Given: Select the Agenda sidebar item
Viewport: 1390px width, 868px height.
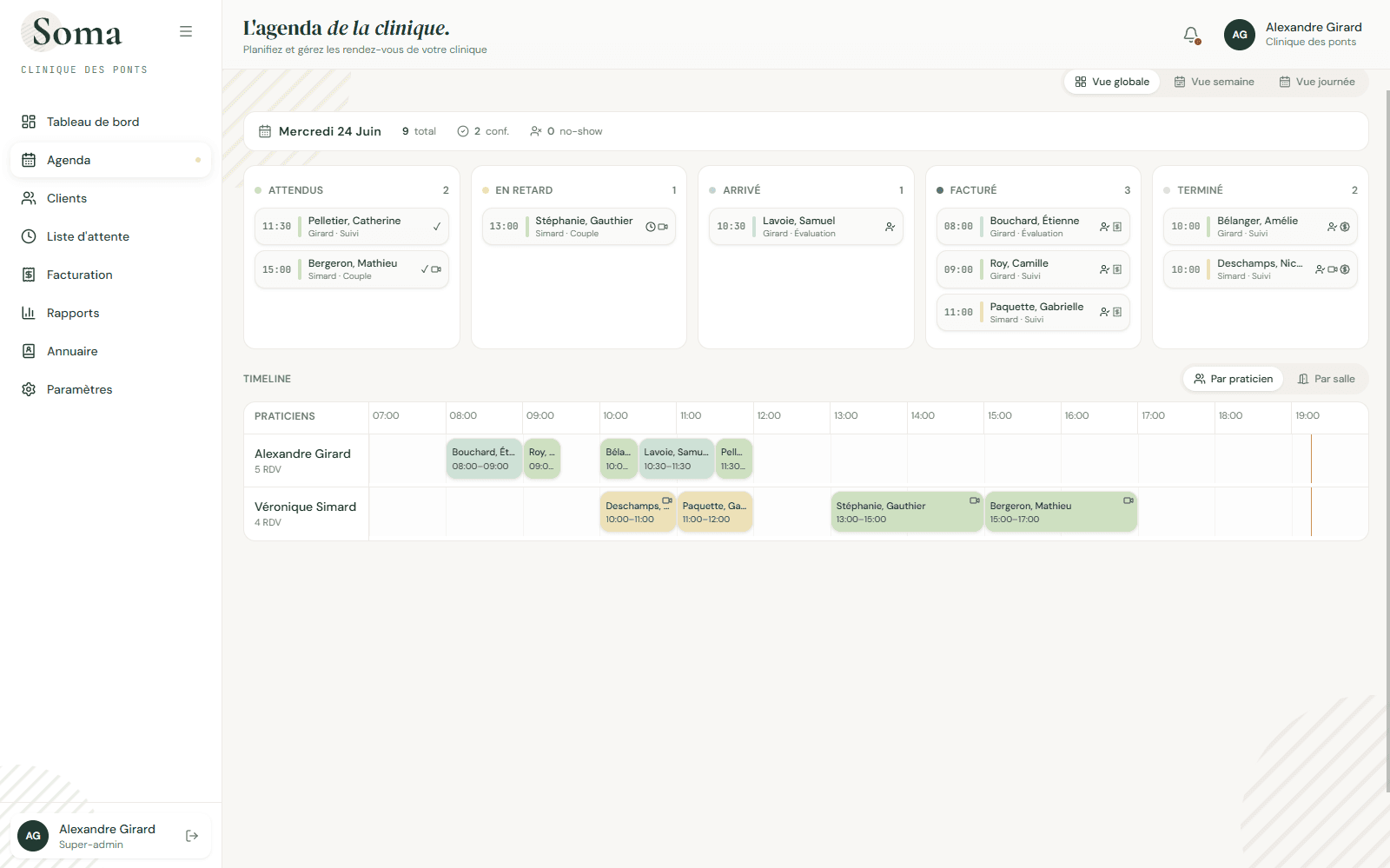Looking at the screenshot, I should pyautogui.click(x=110, y=160).
